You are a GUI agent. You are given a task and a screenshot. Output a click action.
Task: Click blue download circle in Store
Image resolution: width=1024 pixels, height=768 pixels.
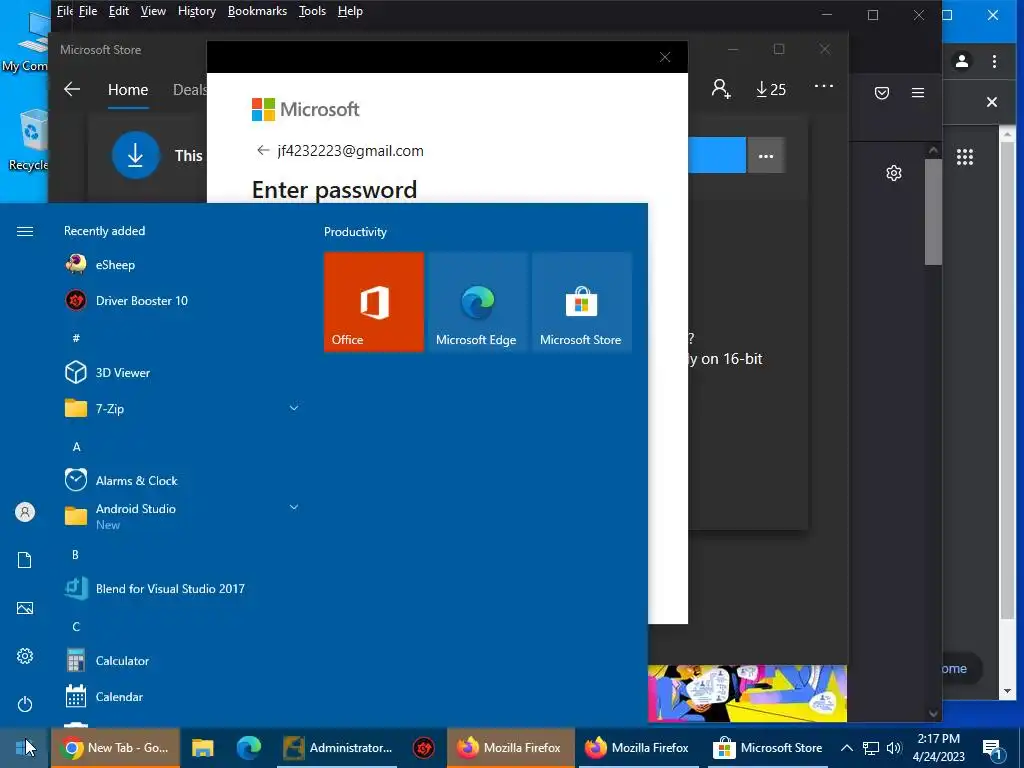pyautogui.click(x=136, y=155)
